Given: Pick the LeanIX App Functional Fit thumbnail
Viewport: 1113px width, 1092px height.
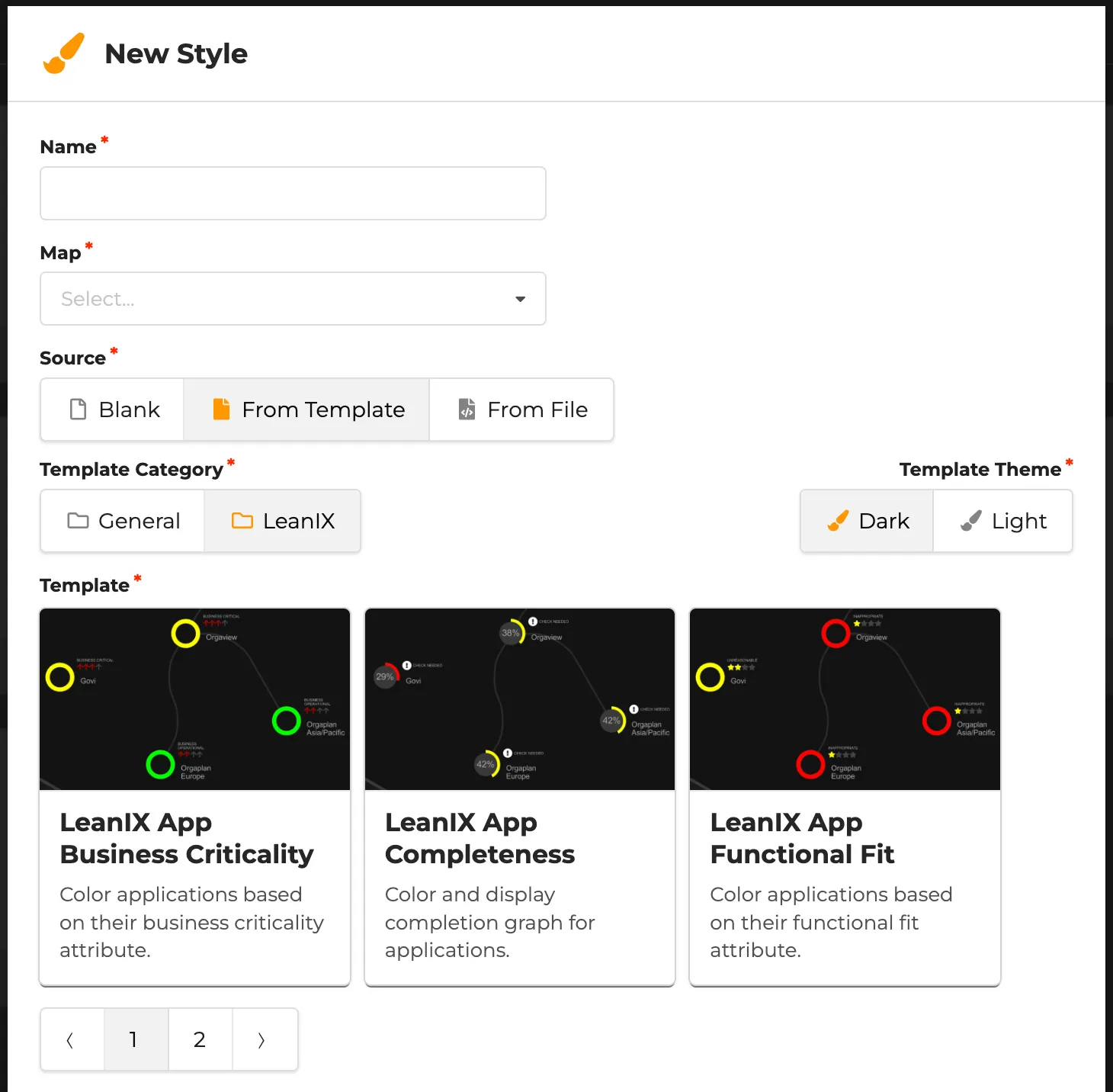Looking at the screenshot, I should click(845, 699).
